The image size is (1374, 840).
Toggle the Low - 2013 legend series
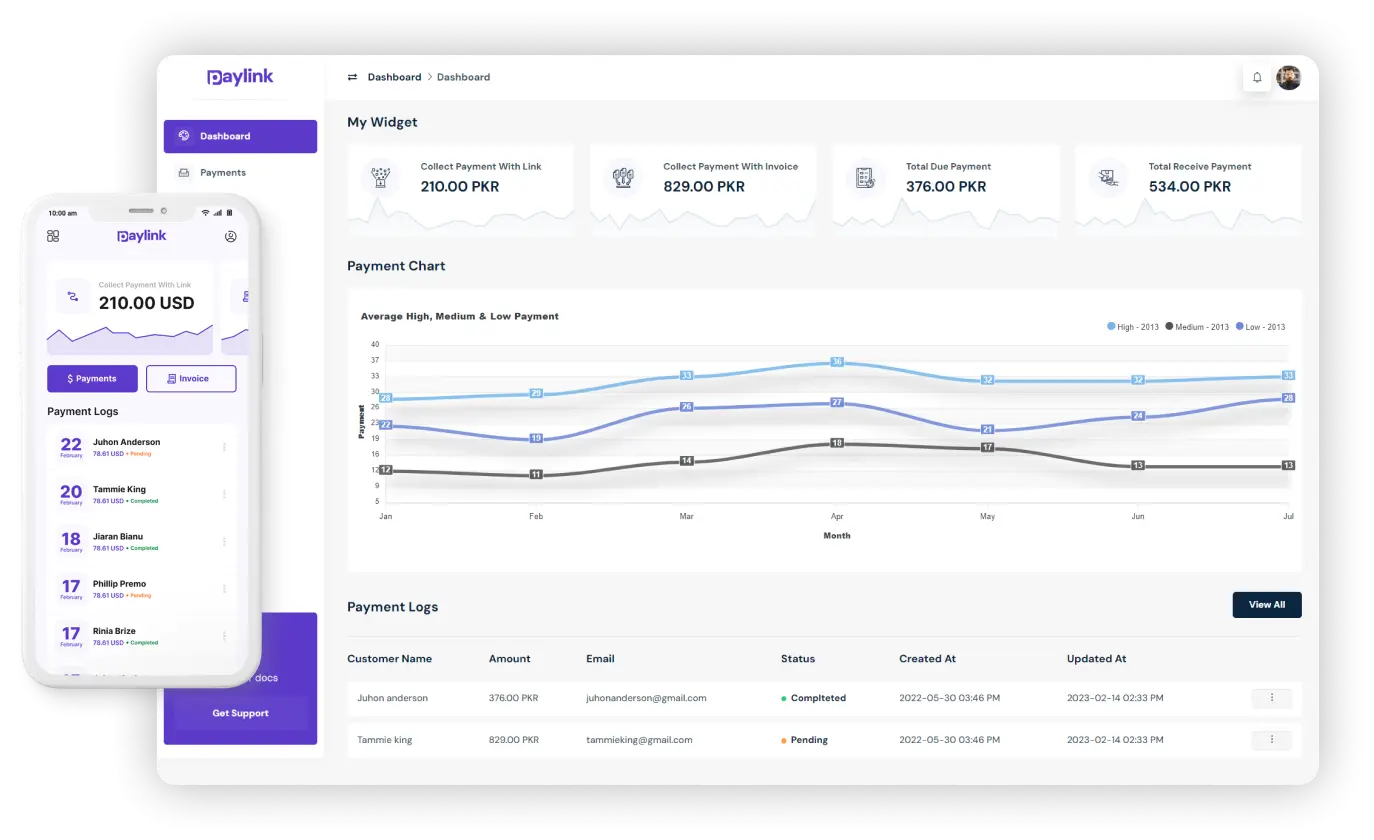[x=1260, y=327]
